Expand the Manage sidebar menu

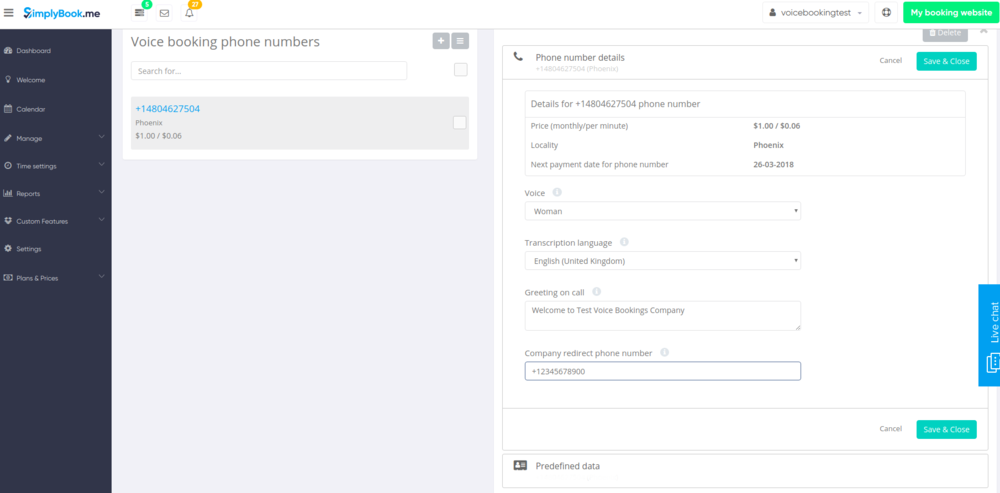tap(55, 138)
